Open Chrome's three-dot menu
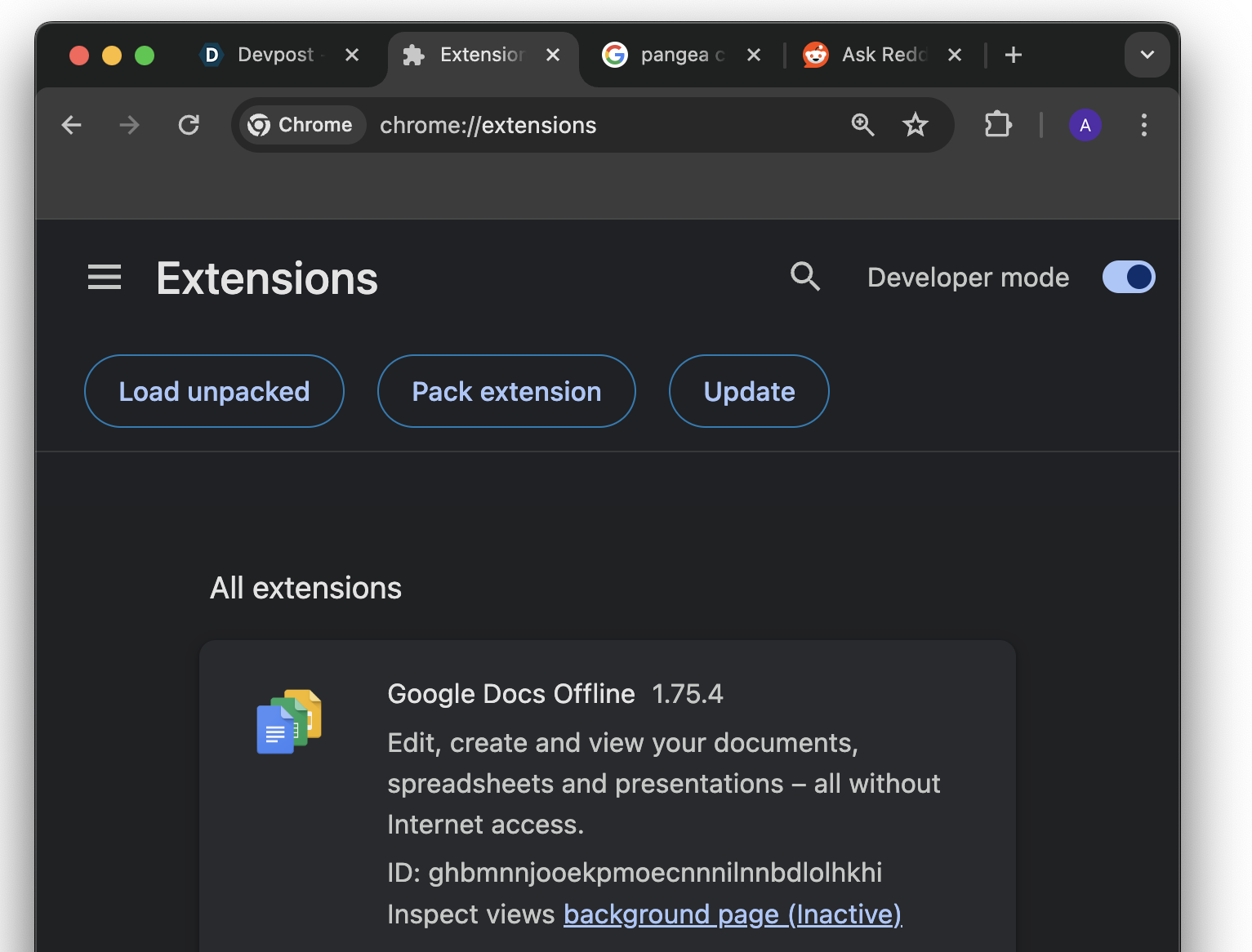Screen dimensions: 1252x952 pyautogui.click(x=1144, y=125)
